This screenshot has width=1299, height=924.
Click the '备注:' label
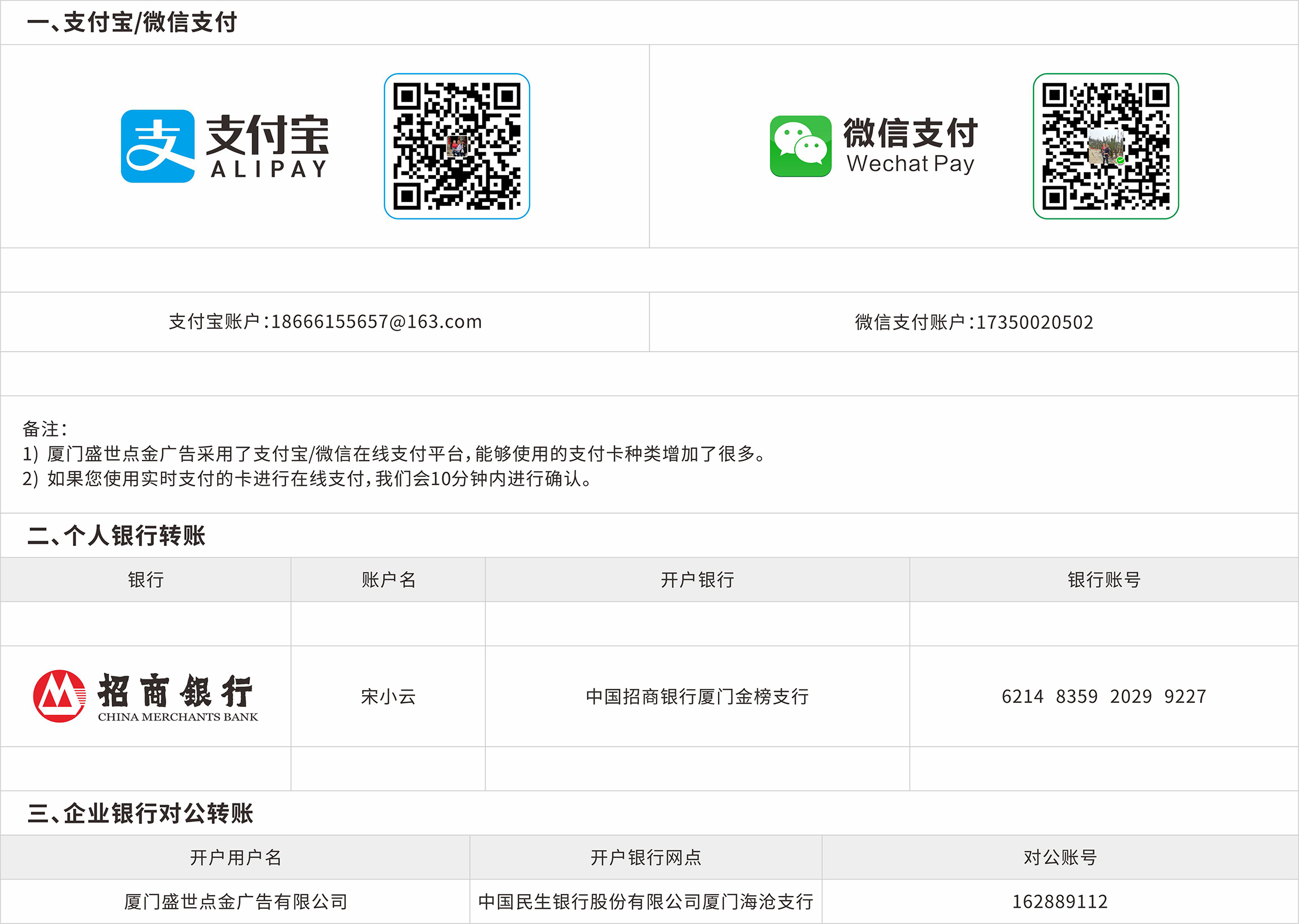point(45,429)
